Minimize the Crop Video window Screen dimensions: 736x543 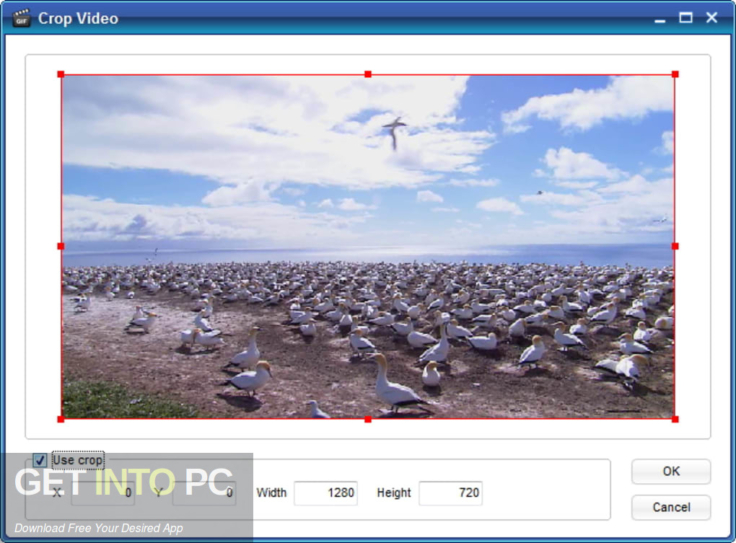660,19
